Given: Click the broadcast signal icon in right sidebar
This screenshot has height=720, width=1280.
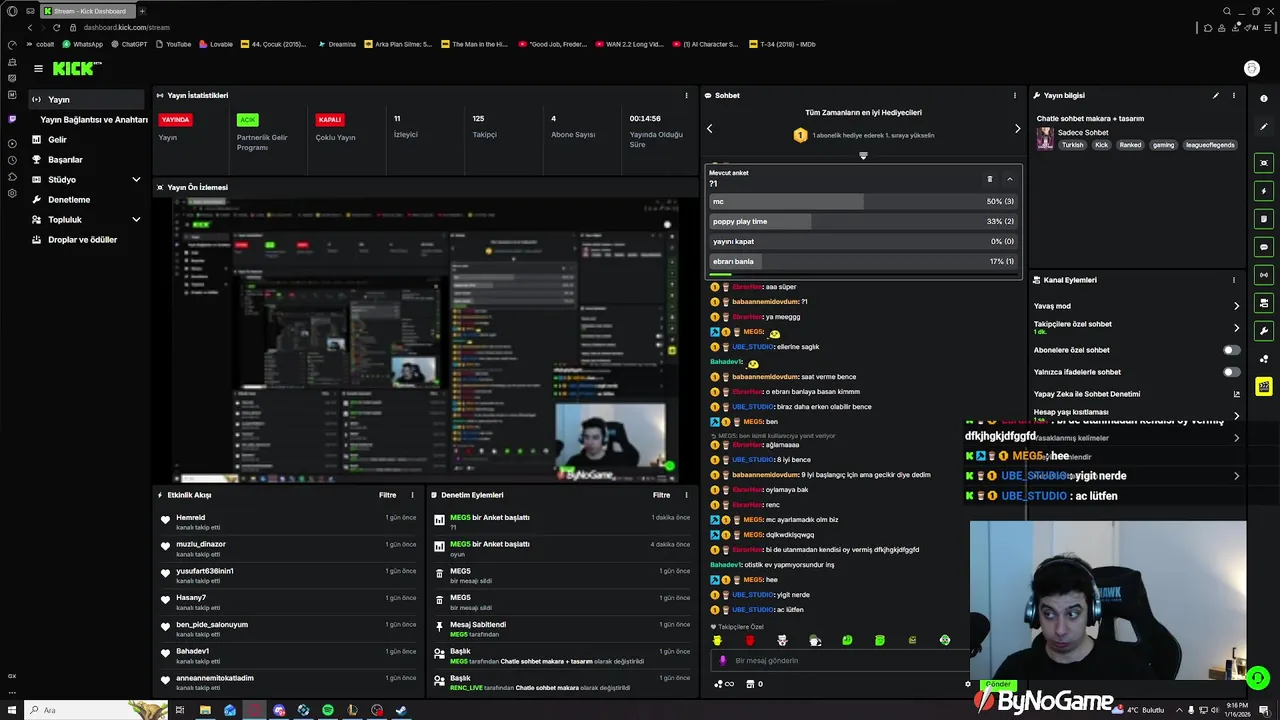Looking at the screenshot, I should tap(1264, 275).
